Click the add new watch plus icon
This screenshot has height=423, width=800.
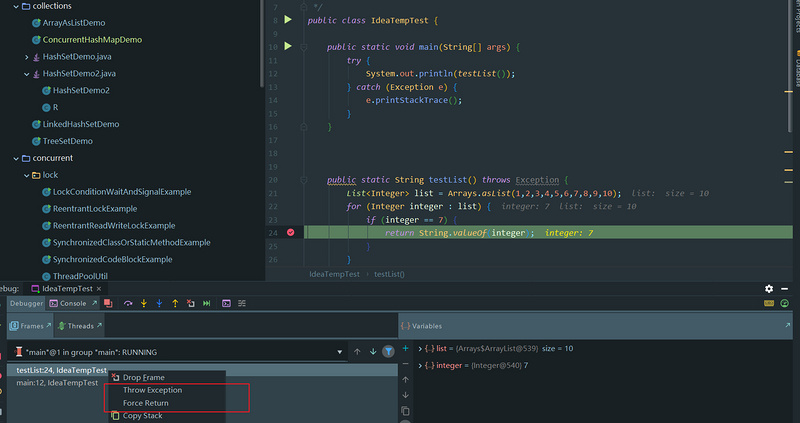[x=405, y=349]
